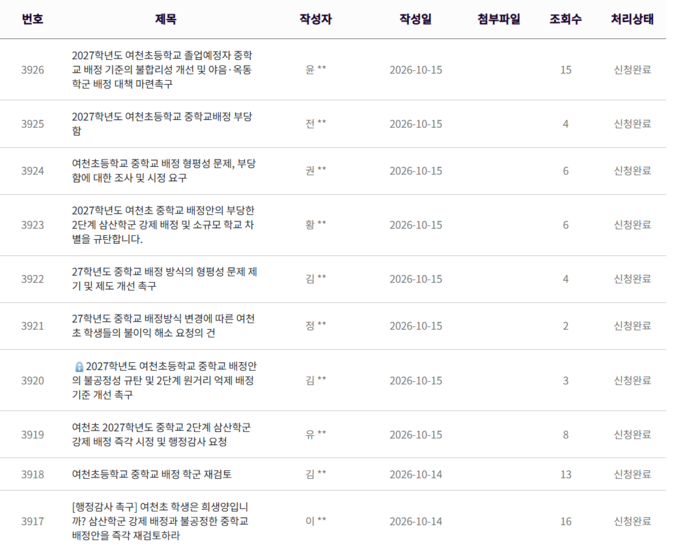Click the 조회수 column header
Viewport: 700px width, 546px height.
566,19
